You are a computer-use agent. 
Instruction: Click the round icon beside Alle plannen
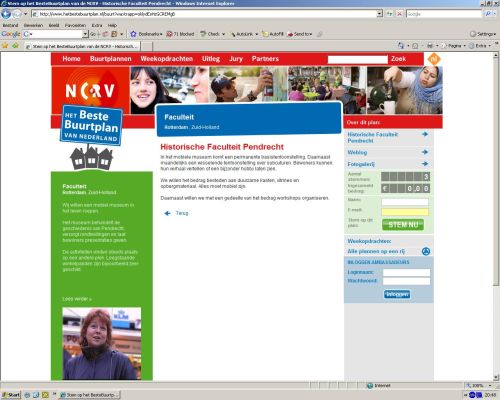pyautogui.click(x=426, y=251)
